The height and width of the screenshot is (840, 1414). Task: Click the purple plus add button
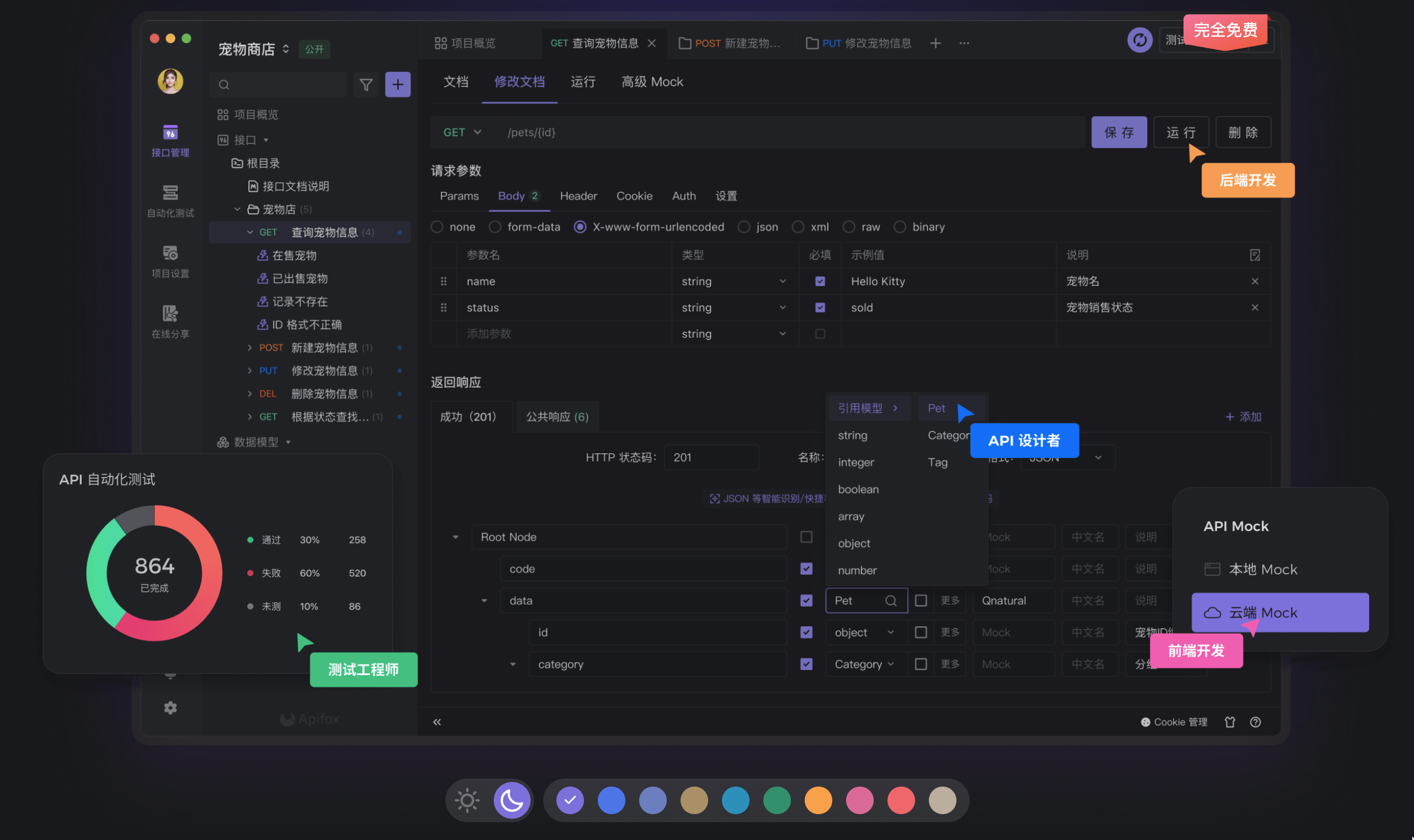398,84
